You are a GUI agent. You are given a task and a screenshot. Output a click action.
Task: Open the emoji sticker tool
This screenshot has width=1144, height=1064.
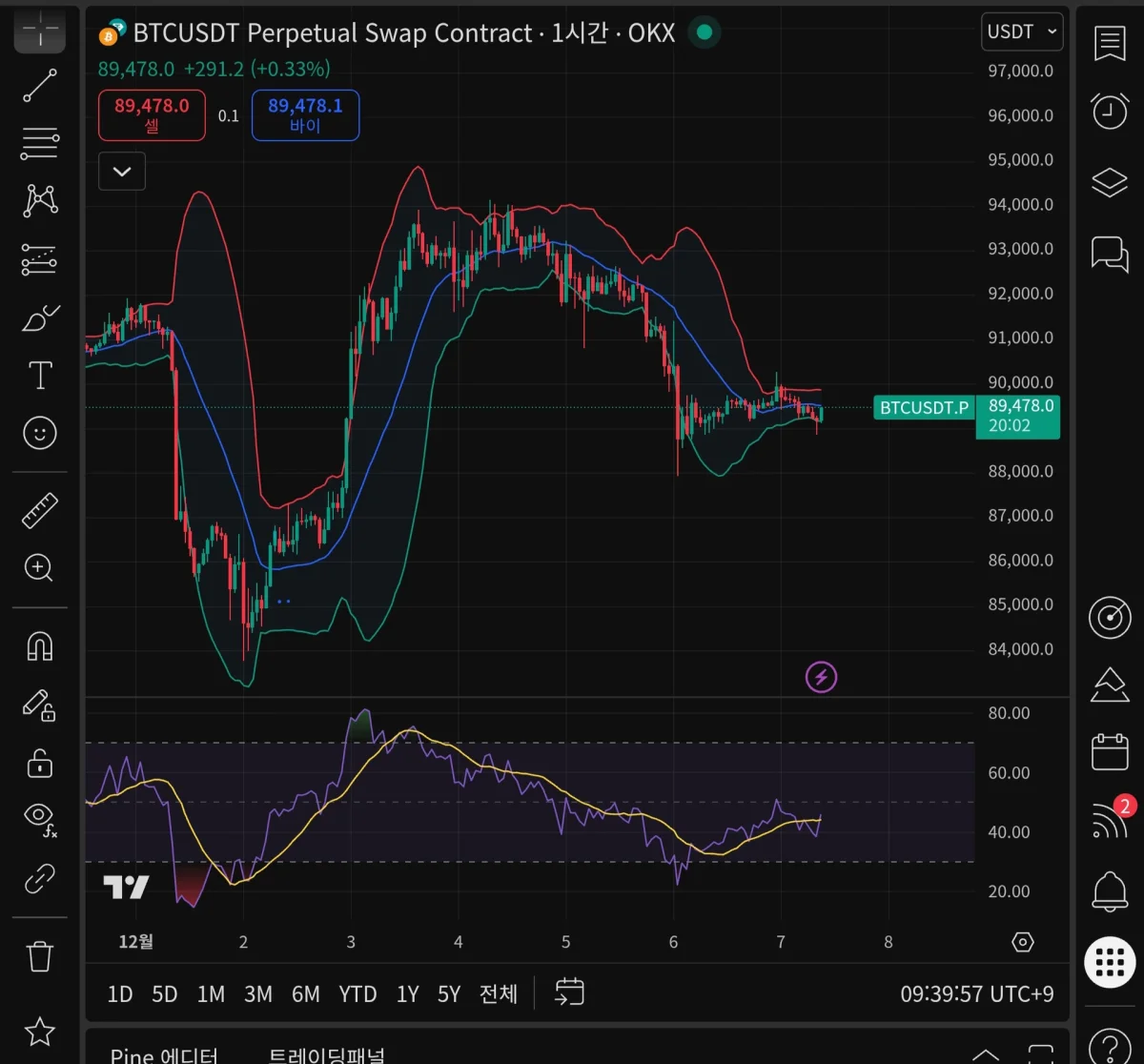tap(40, 434)
